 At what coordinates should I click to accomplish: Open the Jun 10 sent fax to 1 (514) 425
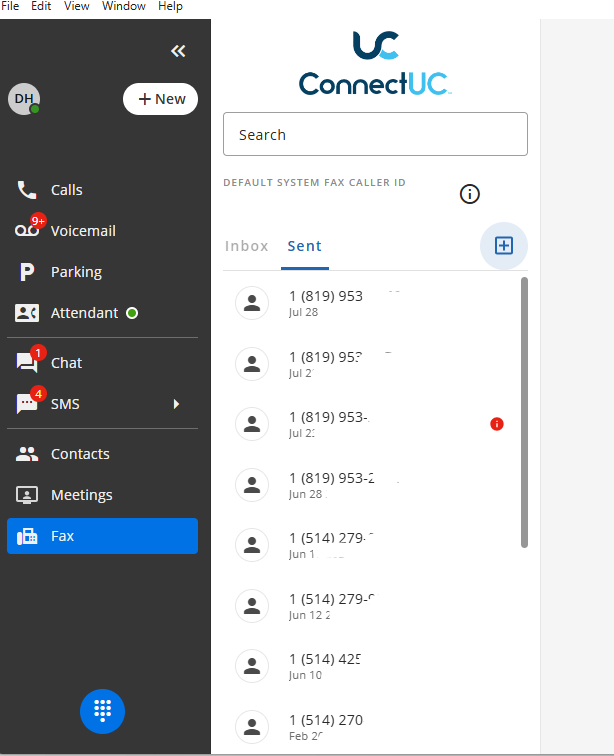pyautogui.click(x=371, y=666)
